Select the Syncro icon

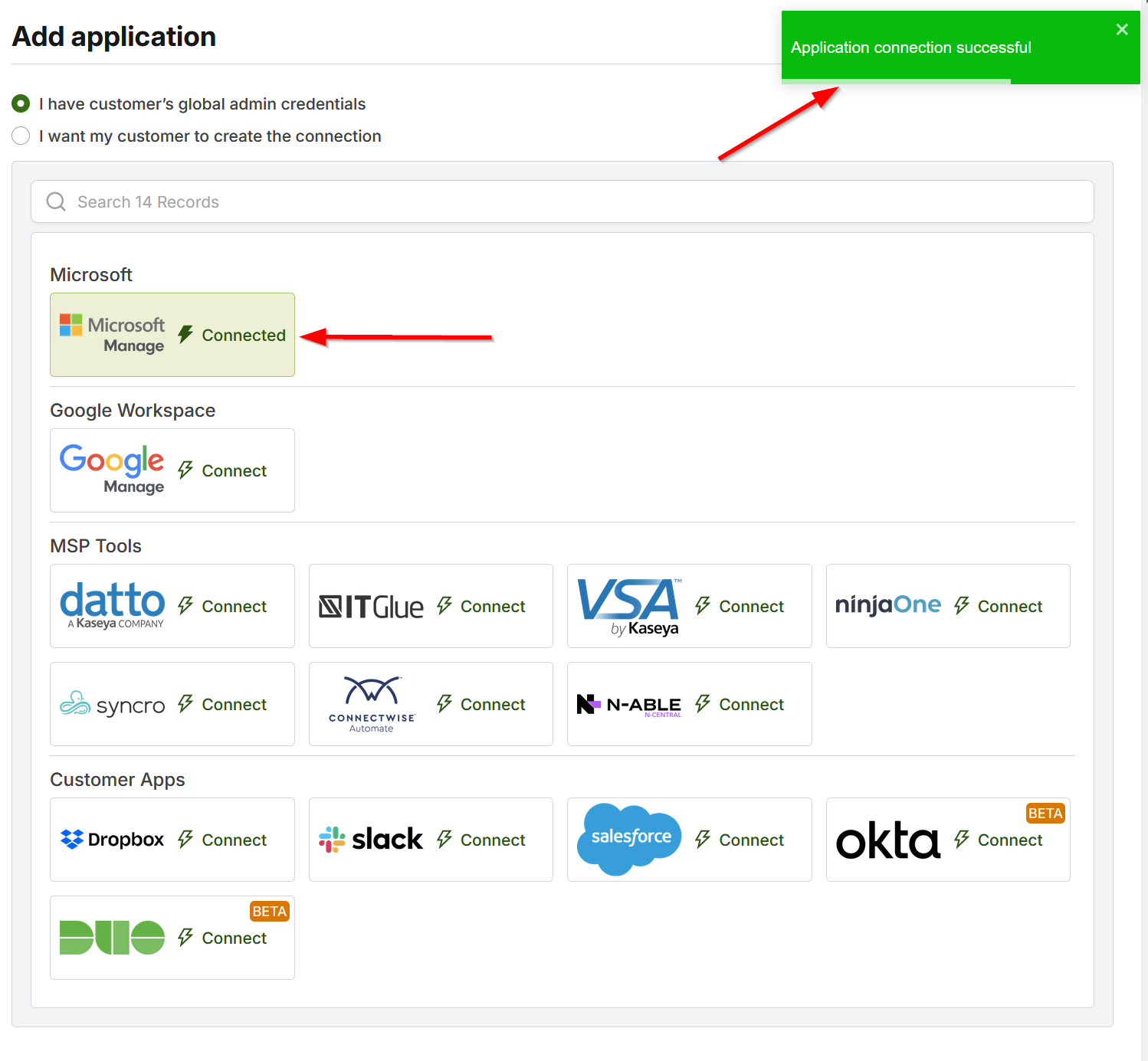point(112,704)
